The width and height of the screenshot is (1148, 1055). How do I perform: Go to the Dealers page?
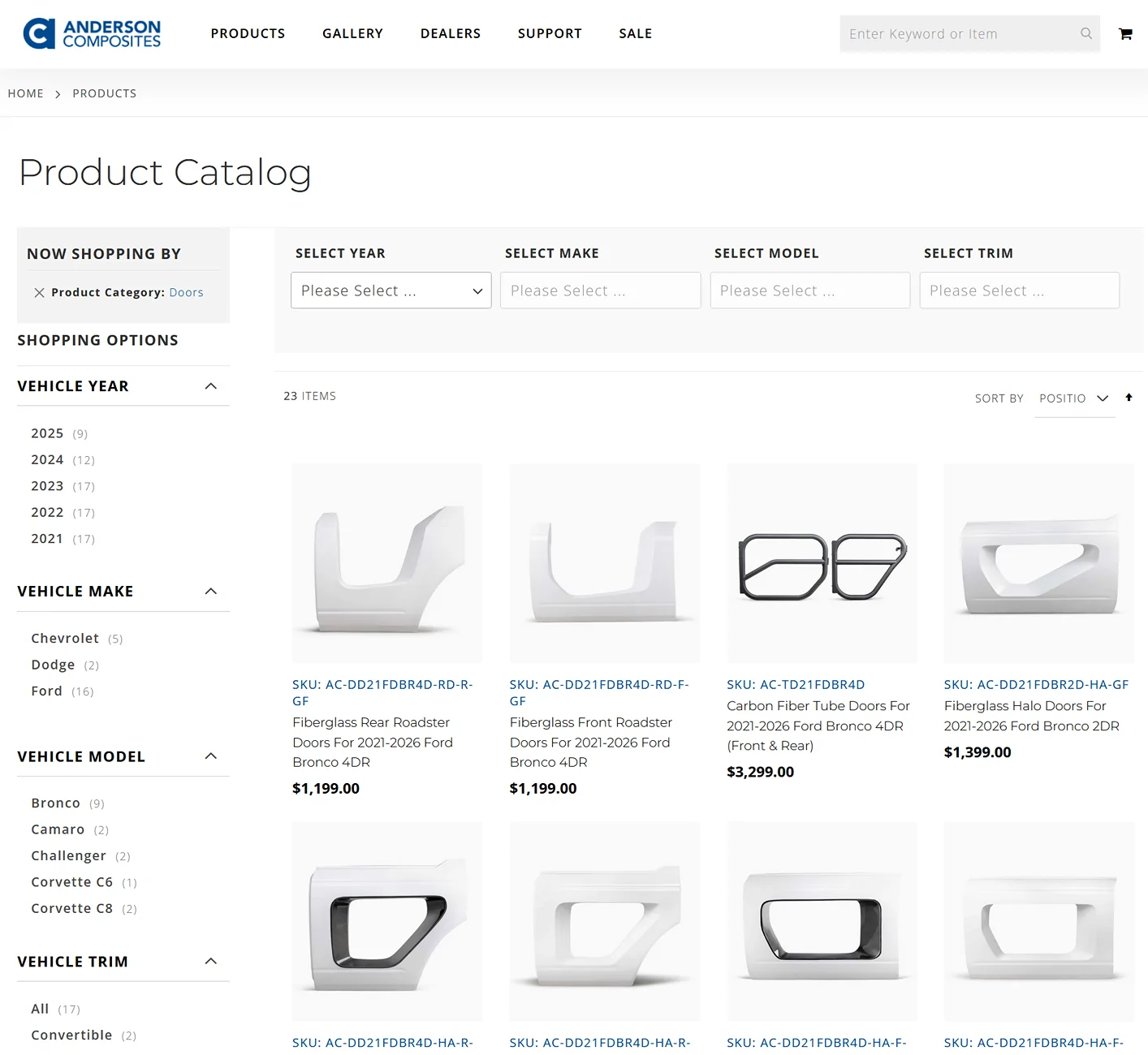[451, 34]
